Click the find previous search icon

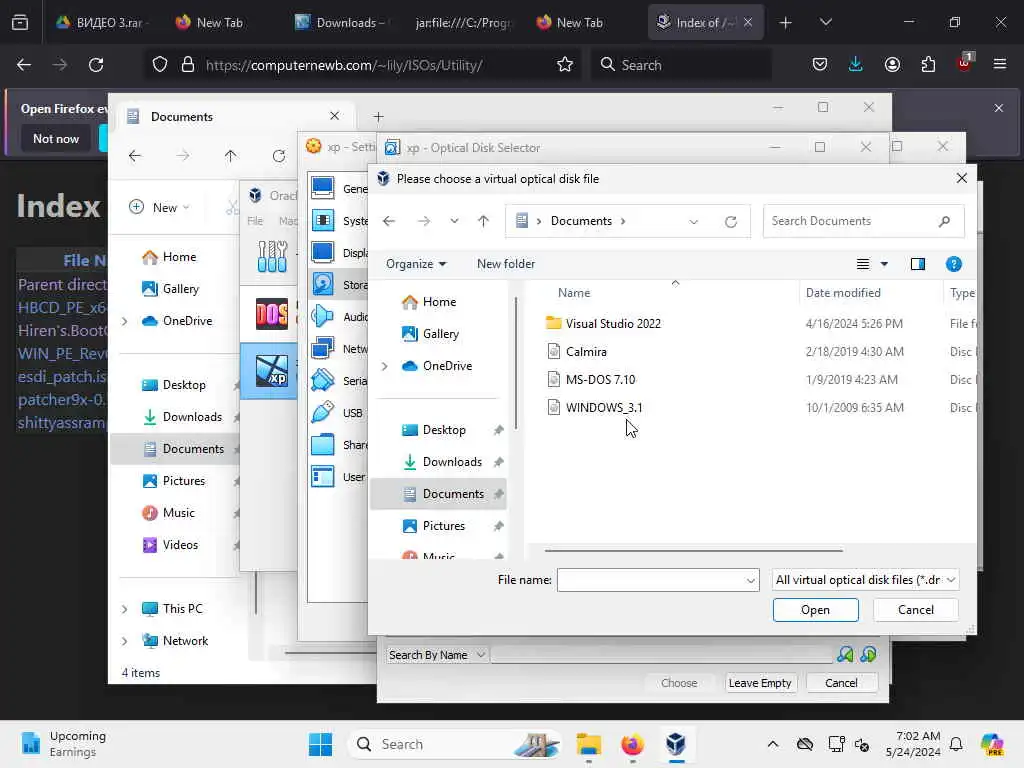(x=845, y=654)
